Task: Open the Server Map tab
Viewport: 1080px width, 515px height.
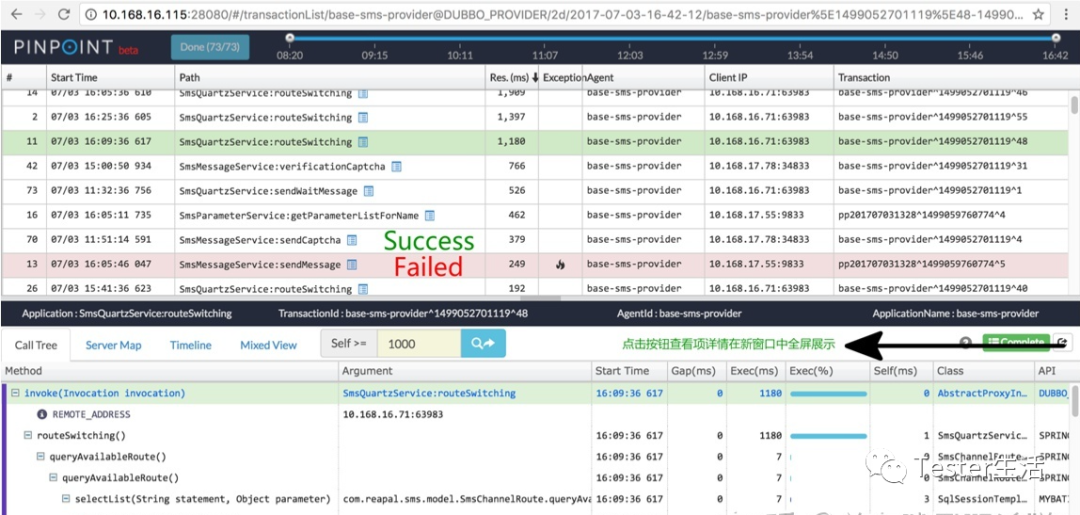Action: pyautogui.click(x=113, y=345)
